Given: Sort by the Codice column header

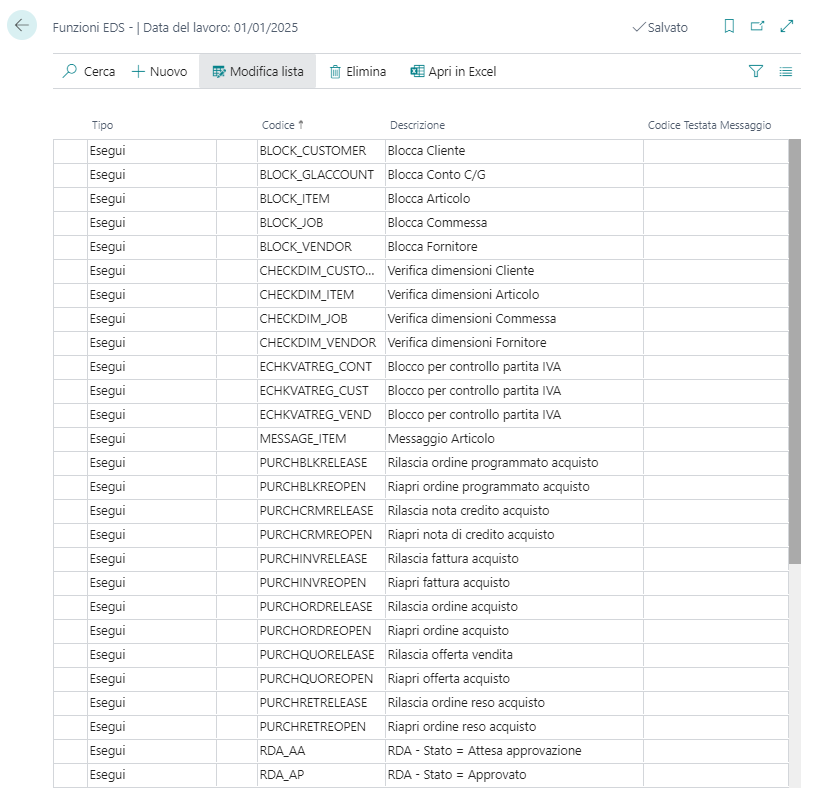Looking at the screenshot, I should pos(278,125).
